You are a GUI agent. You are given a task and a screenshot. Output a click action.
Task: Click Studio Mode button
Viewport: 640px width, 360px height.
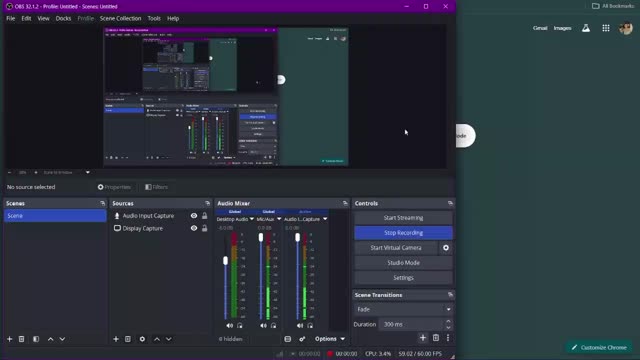403,263
